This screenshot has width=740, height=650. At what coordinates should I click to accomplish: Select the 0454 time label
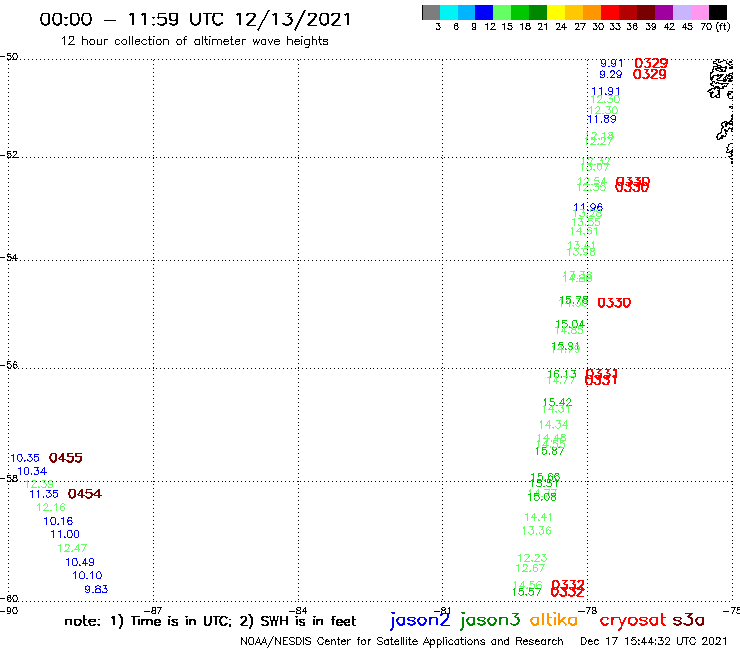point(85,494)
